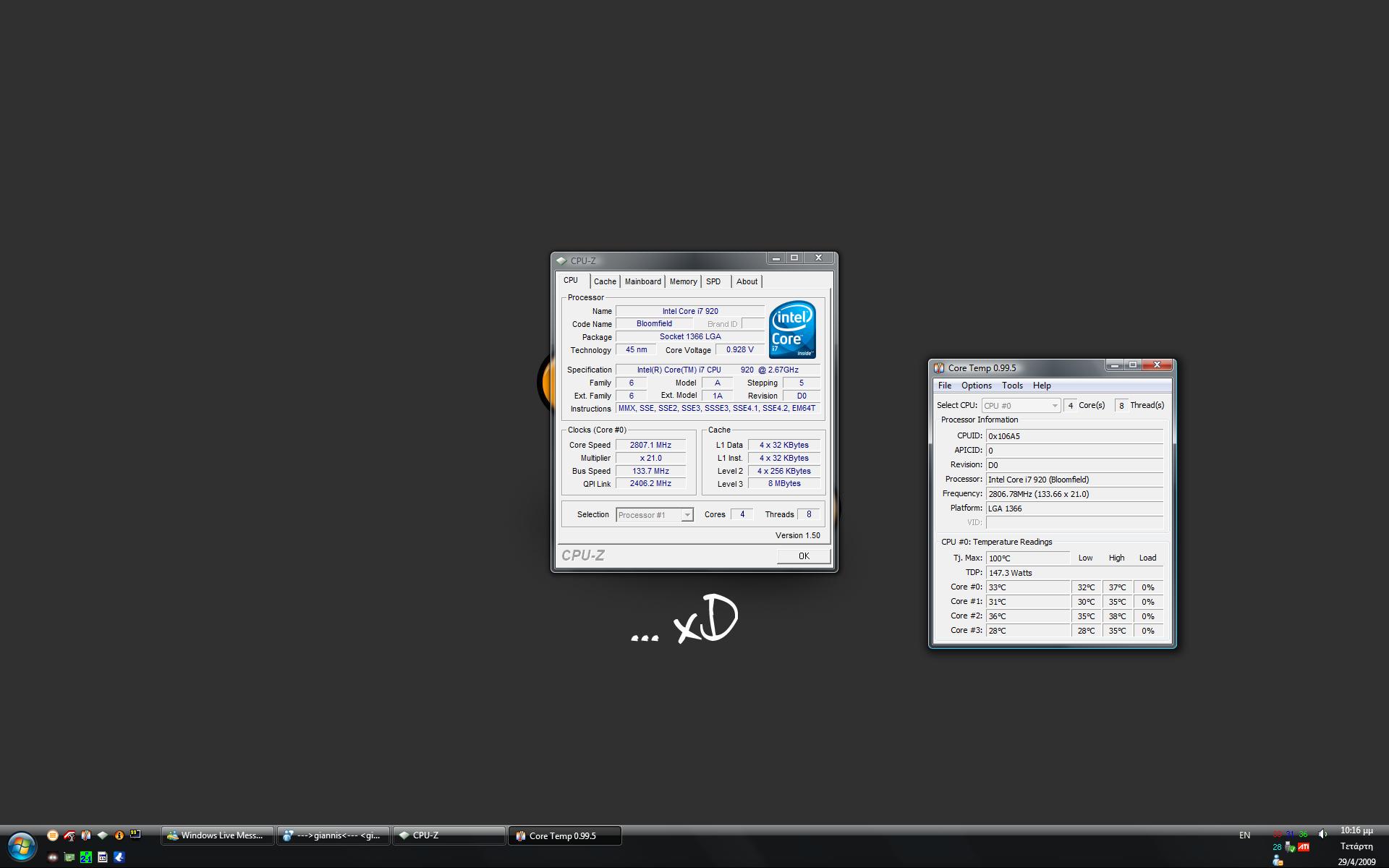Open the Tools menu in Core Temp
Image resolution: width=1389 pixels, height=868 pixels.
tap(1012, 386)
